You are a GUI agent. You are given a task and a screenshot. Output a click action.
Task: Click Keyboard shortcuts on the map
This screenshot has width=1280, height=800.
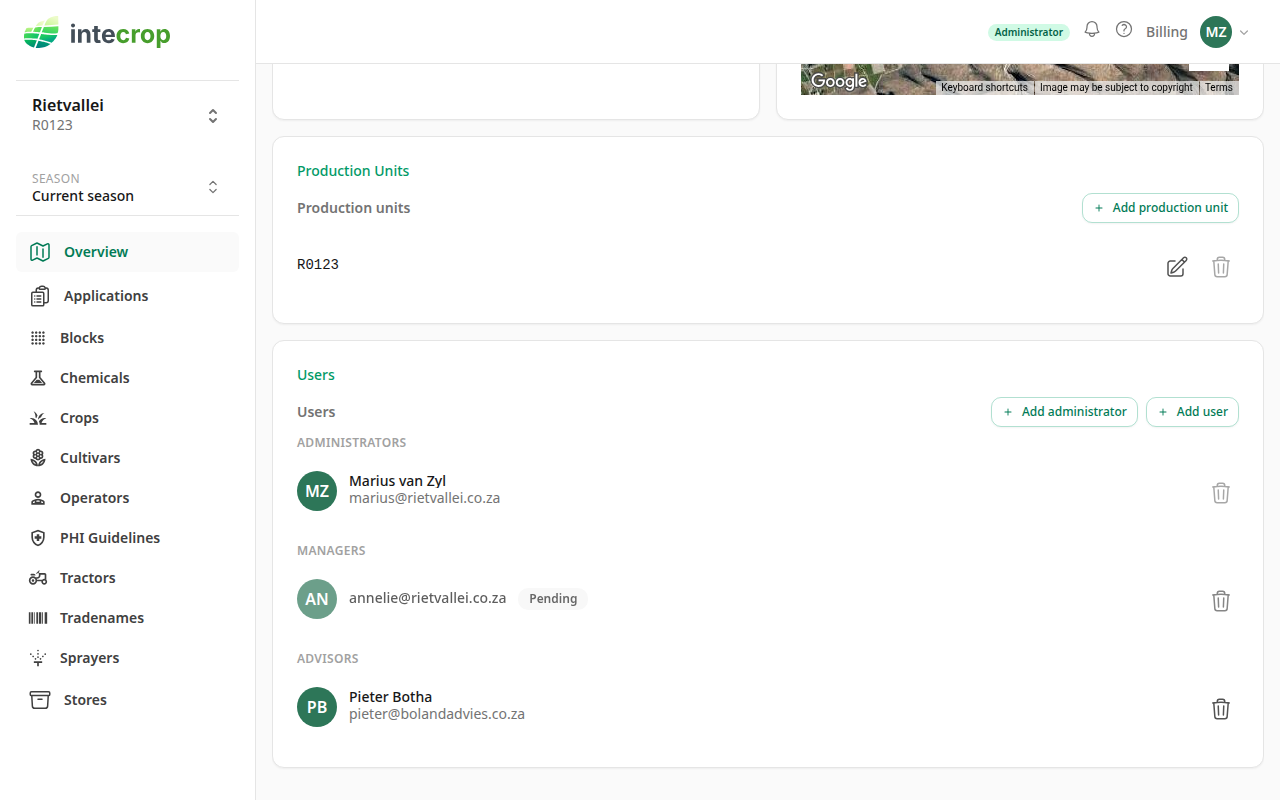pos(984,88)
